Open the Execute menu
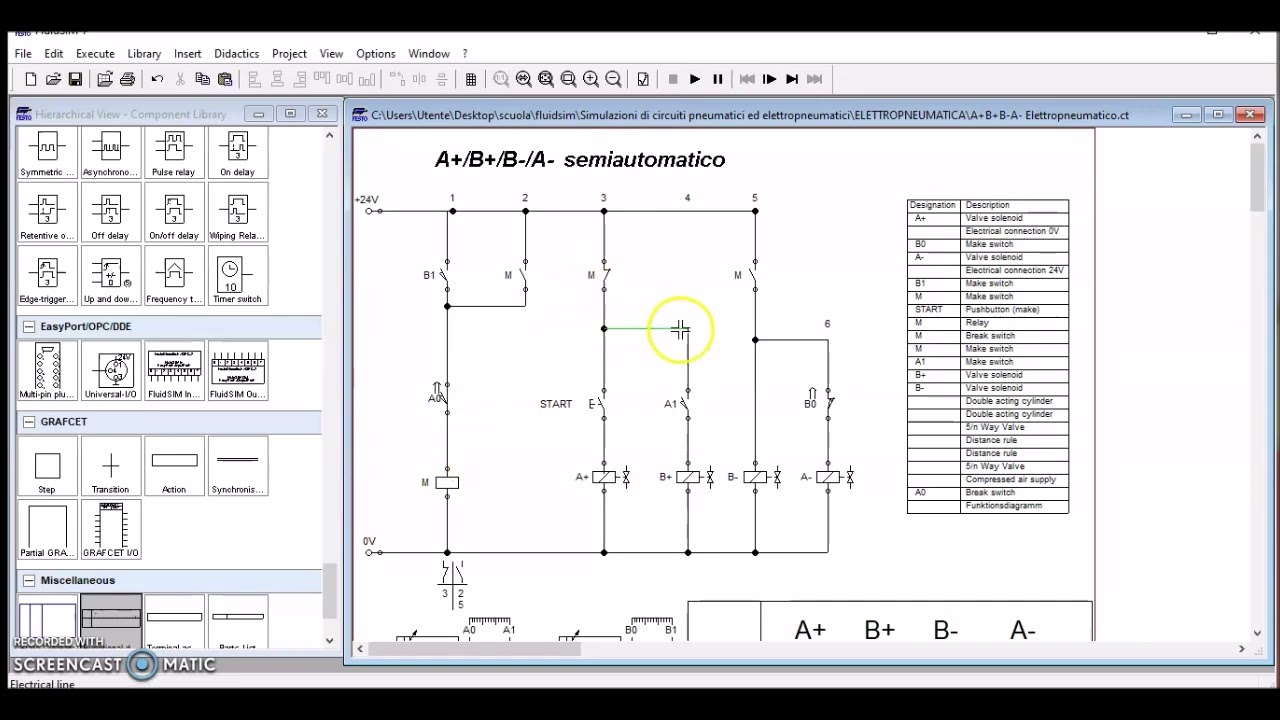The width and height of the screenshot is (1280, 720). tap(95, 54)
